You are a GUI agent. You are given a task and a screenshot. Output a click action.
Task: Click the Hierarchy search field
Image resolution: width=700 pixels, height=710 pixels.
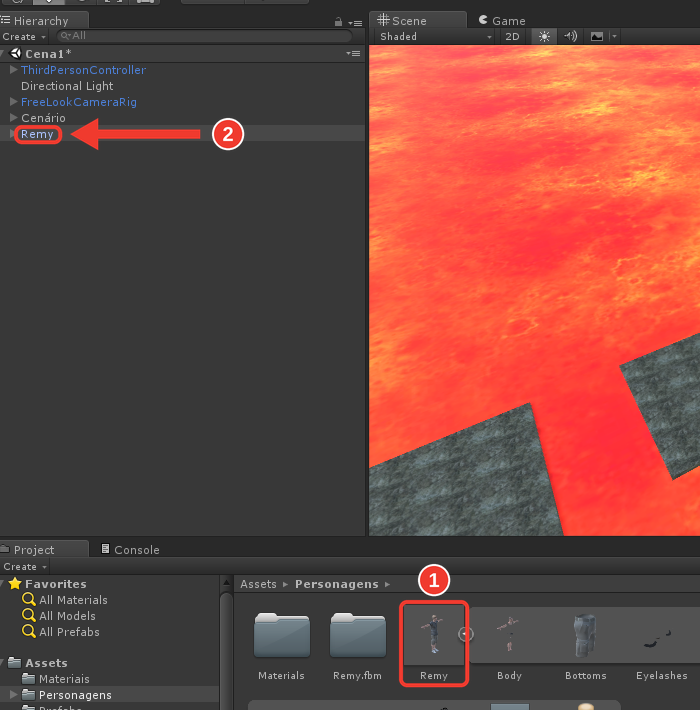(204, 36)
